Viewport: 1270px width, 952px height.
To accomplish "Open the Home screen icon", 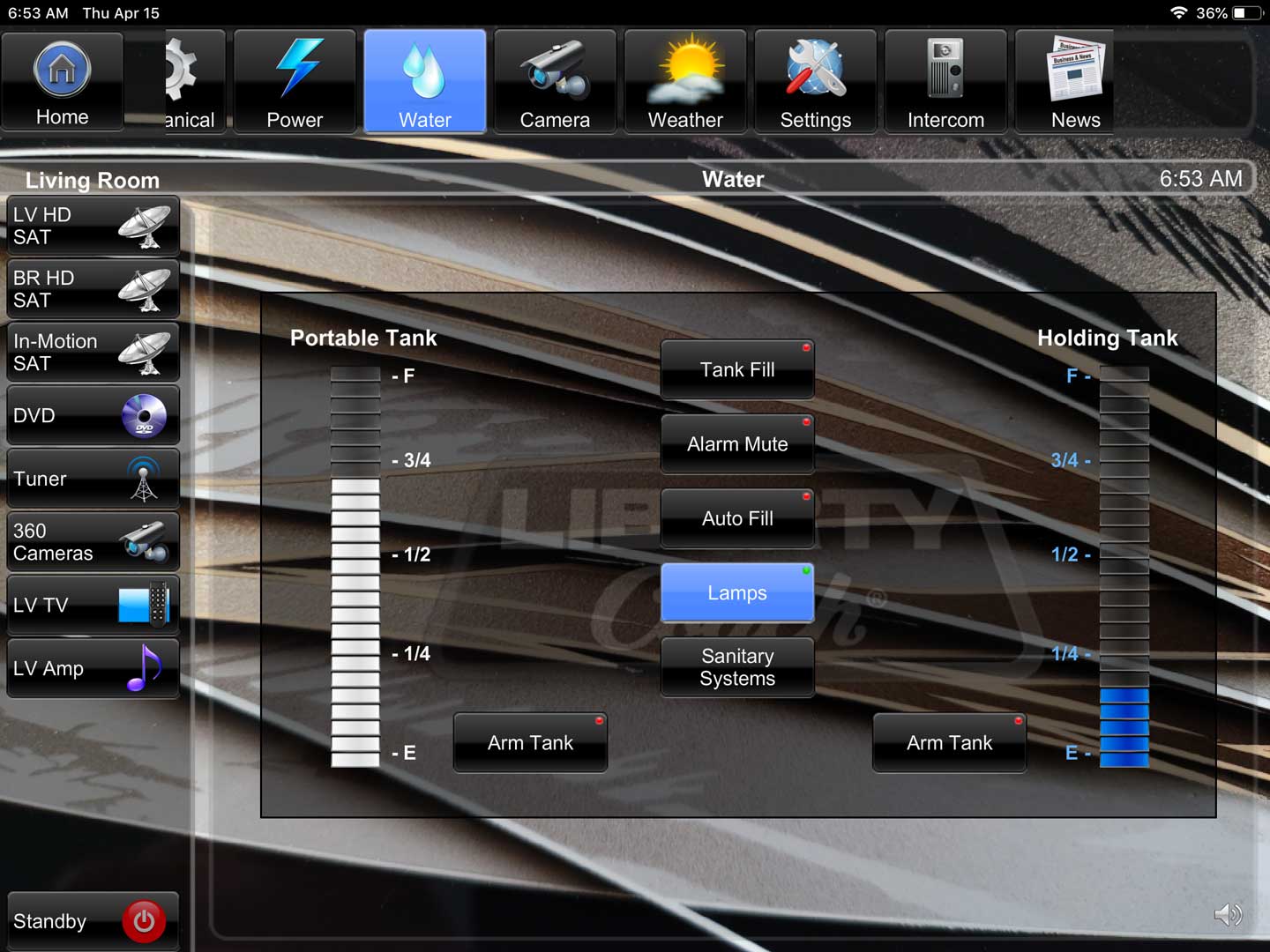I will (62, 79).
